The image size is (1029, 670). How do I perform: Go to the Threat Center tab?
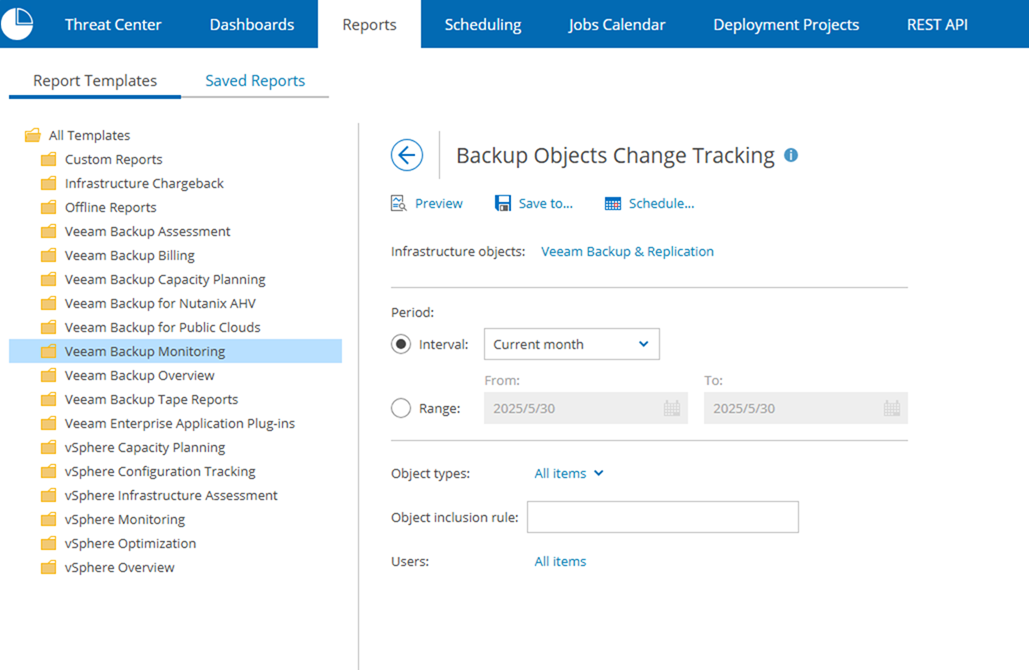(x=113, y=24)
